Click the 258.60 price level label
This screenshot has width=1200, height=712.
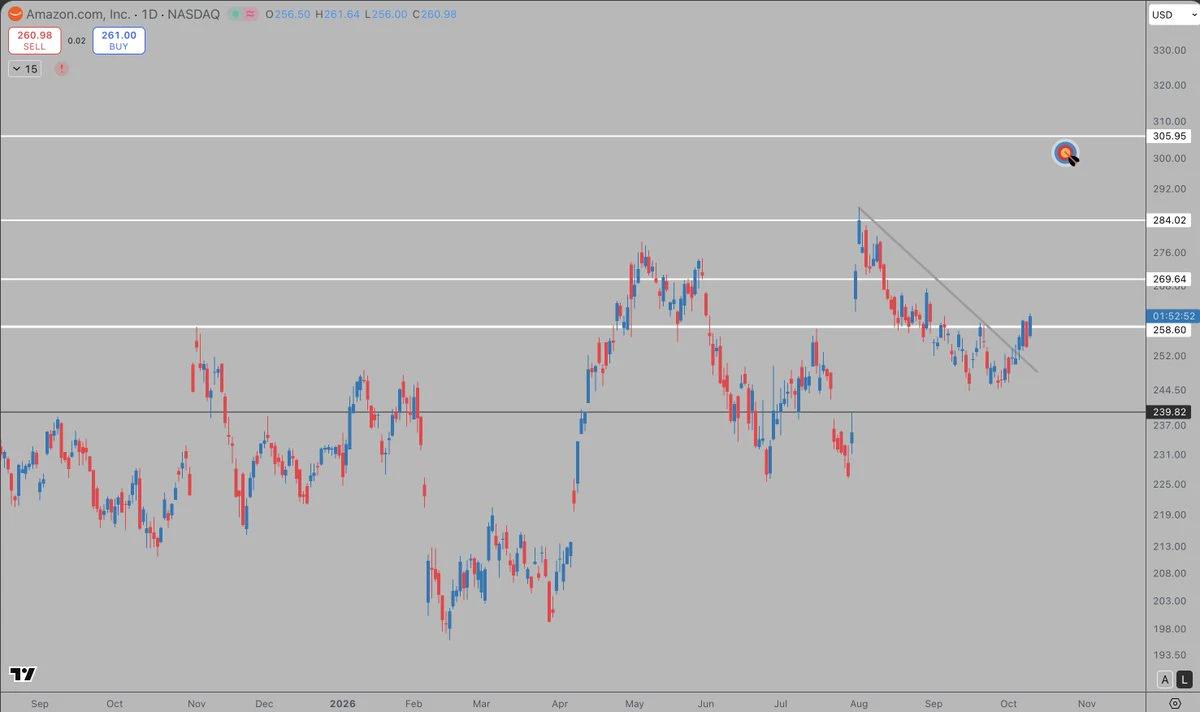tap(1169, 329)
